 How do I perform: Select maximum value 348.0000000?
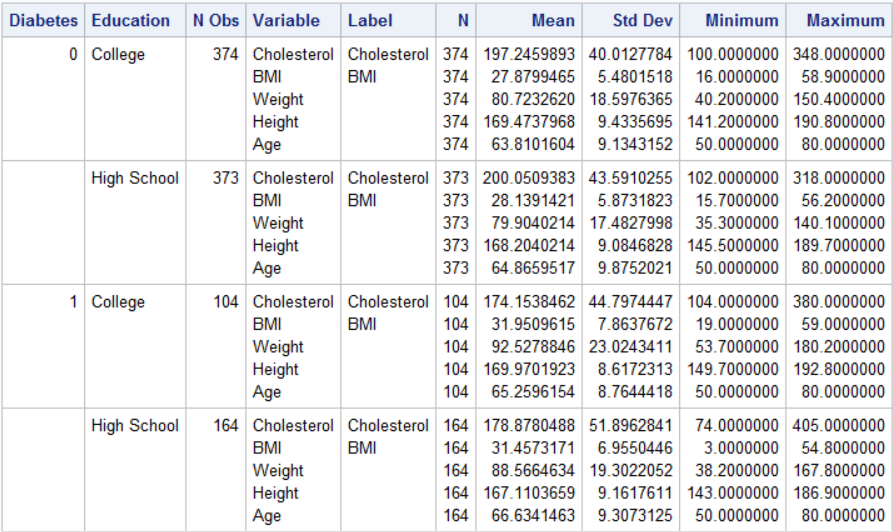coord(839,54)
